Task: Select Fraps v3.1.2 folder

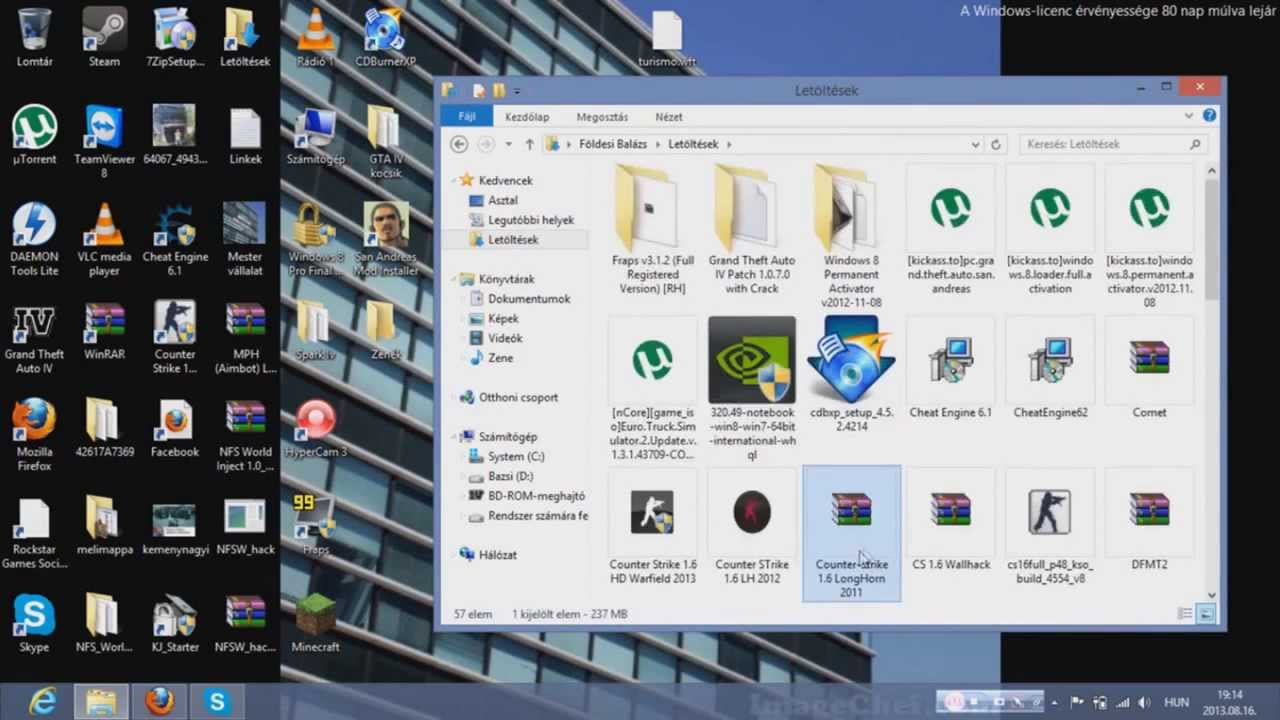Action: click(x=653, y=230)
